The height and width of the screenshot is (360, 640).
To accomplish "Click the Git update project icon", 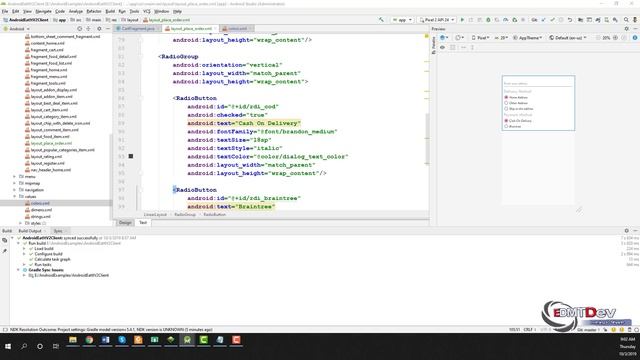I will [x=543, y=20].
